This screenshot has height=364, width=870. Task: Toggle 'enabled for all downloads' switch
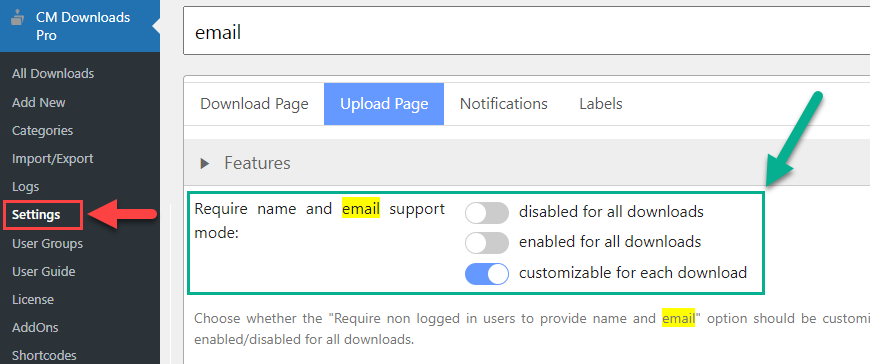point(487,243)
